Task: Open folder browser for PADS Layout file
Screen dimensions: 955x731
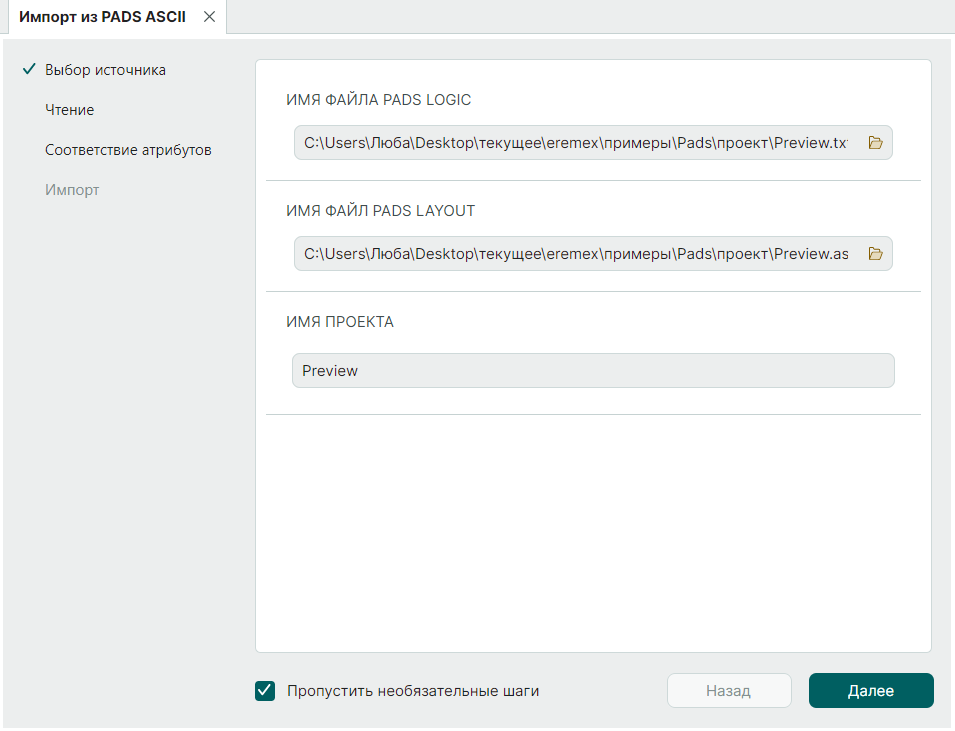Action: tap(875, 254)
